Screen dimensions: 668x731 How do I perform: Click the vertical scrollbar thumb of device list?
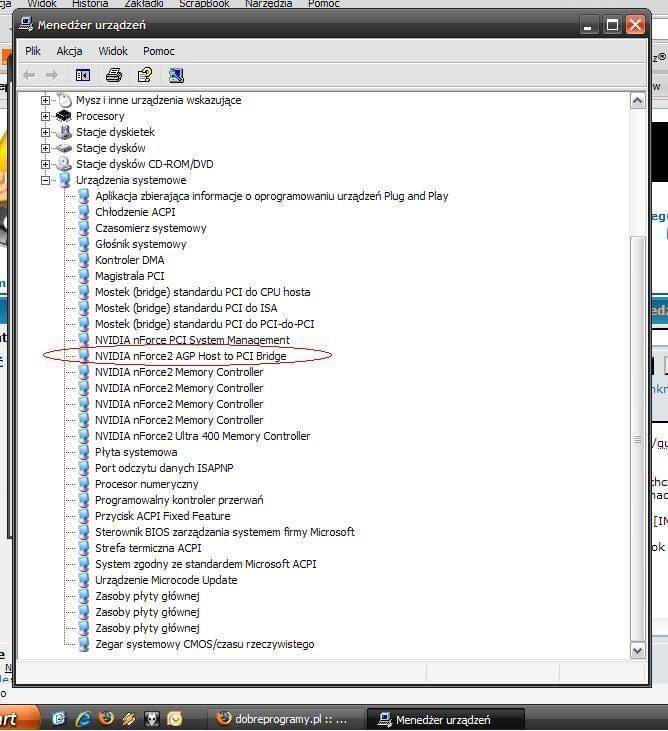tap(638, 439)
